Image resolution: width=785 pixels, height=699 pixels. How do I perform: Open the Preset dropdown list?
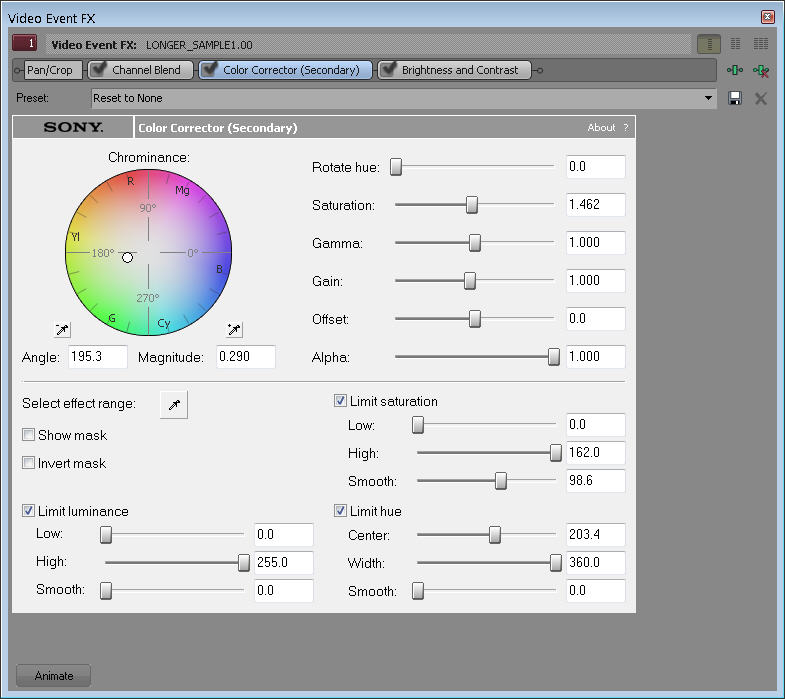coord(709,98)
